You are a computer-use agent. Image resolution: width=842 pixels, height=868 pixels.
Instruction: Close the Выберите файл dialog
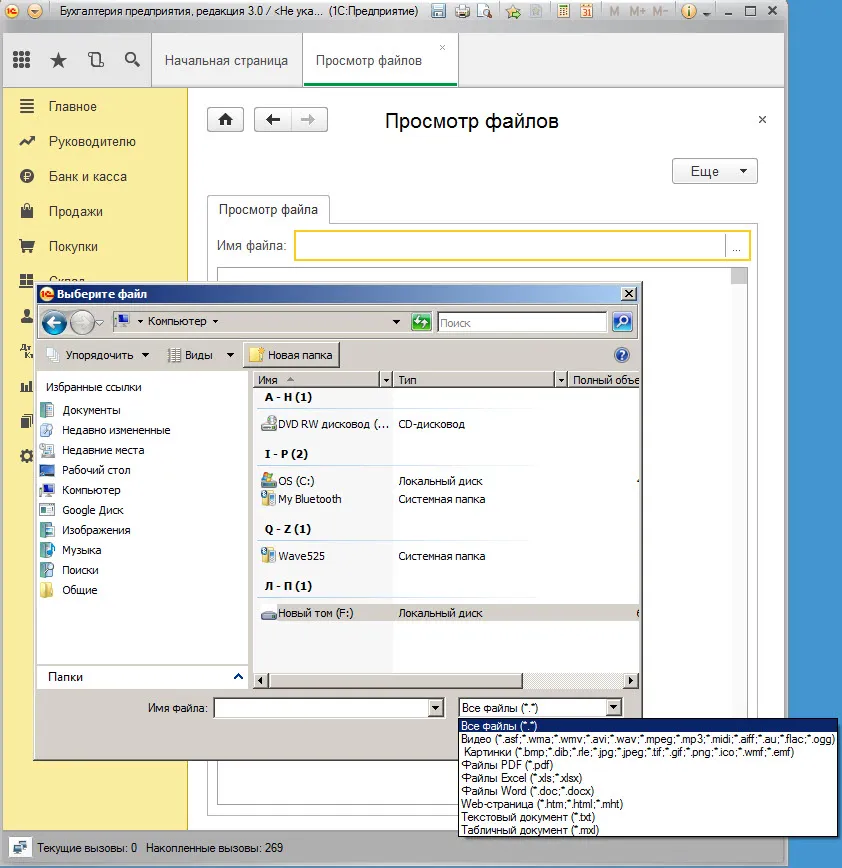pyautogui.click(x=629, y=293)
